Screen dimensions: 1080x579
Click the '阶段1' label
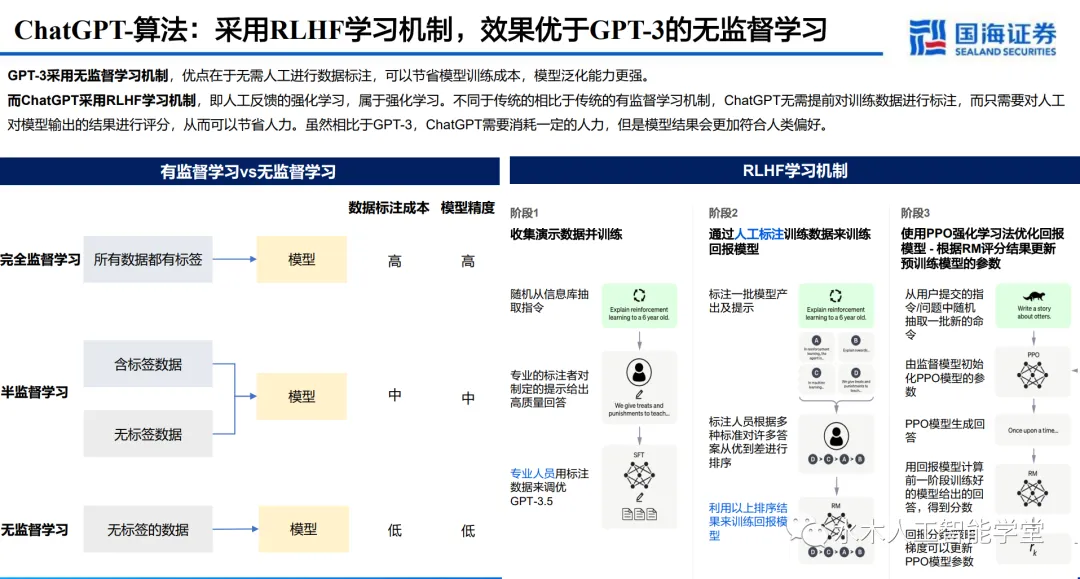point(524,213)
